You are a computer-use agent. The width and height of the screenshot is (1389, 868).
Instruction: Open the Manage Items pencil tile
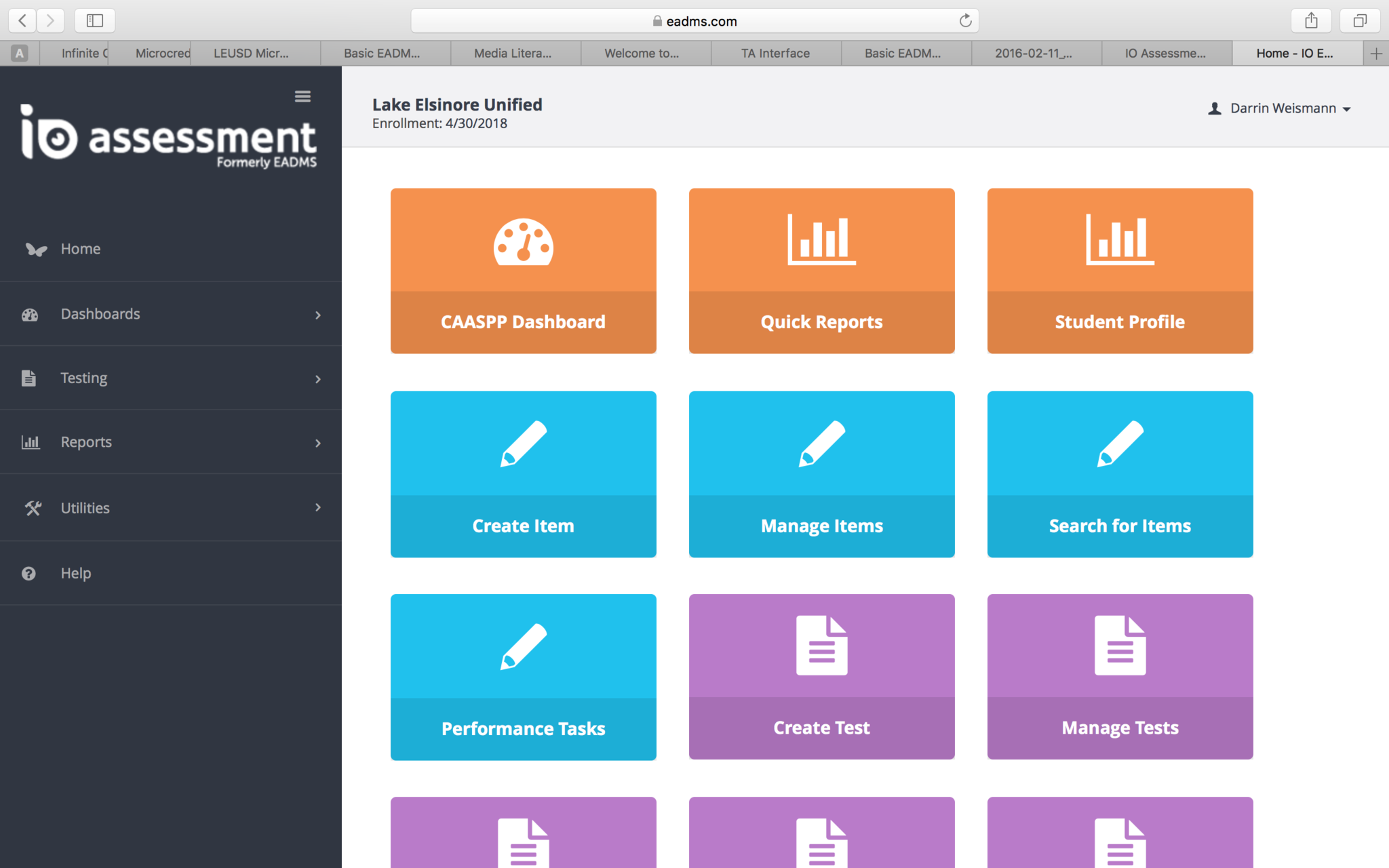[821, 474]
